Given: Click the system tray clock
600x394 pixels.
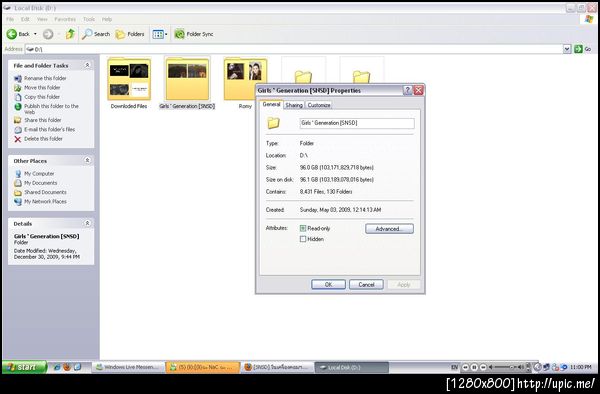Looking at the screenshot, I should (x=581, y=367).
